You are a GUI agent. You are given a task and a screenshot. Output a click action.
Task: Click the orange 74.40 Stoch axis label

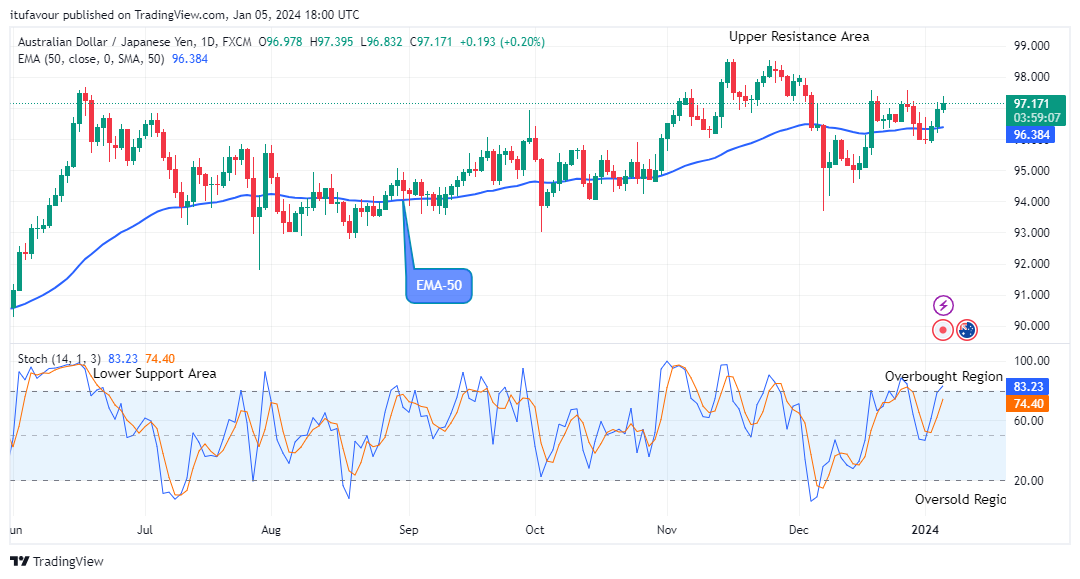coord(1031,403)
